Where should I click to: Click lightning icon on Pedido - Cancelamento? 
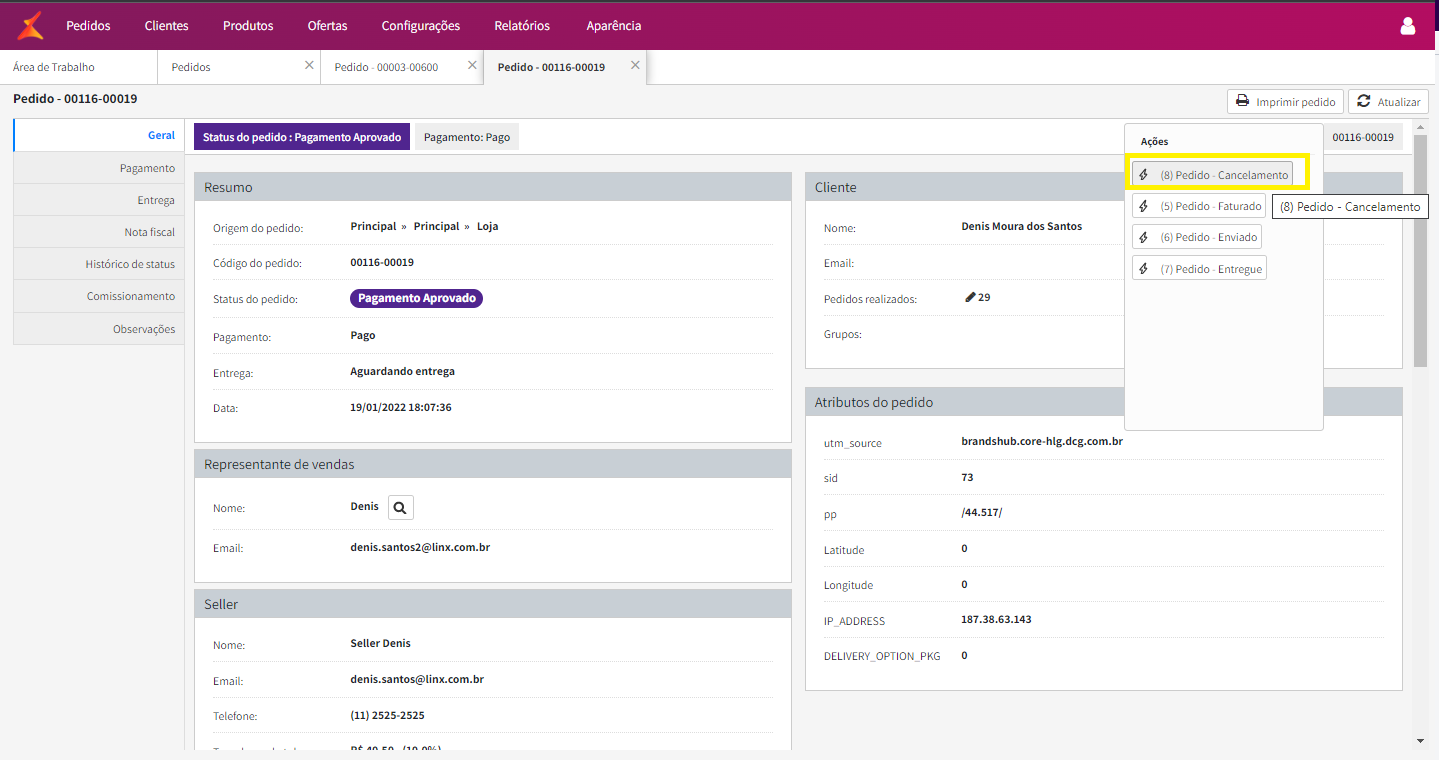1144,175
